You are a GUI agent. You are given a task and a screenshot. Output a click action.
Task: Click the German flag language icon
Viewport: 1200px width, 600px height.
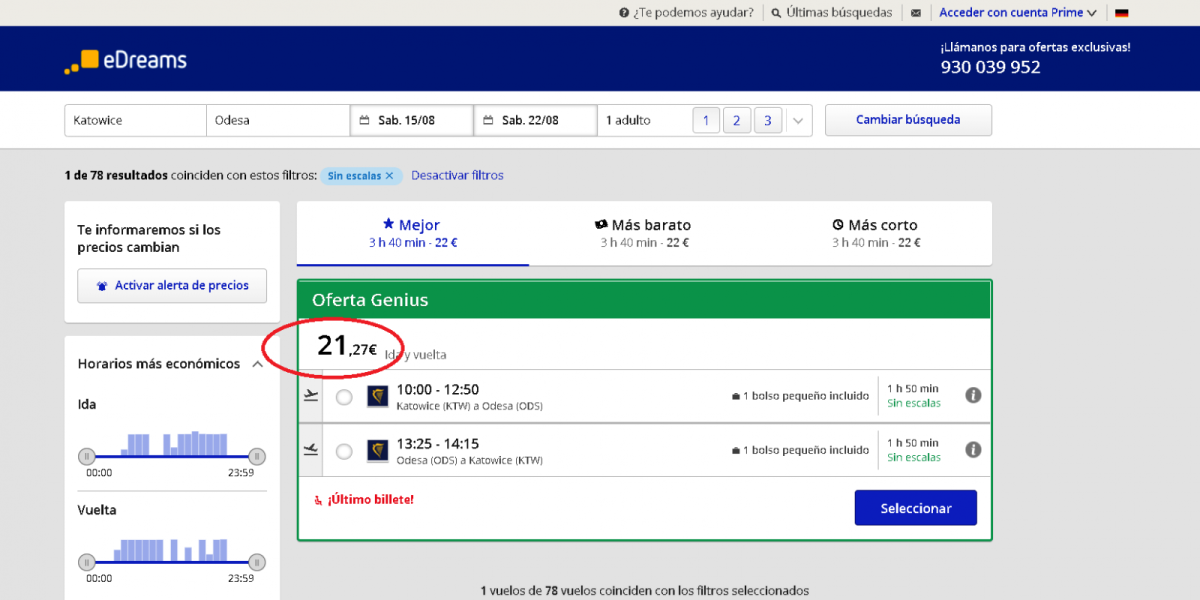pos(1122,13)
